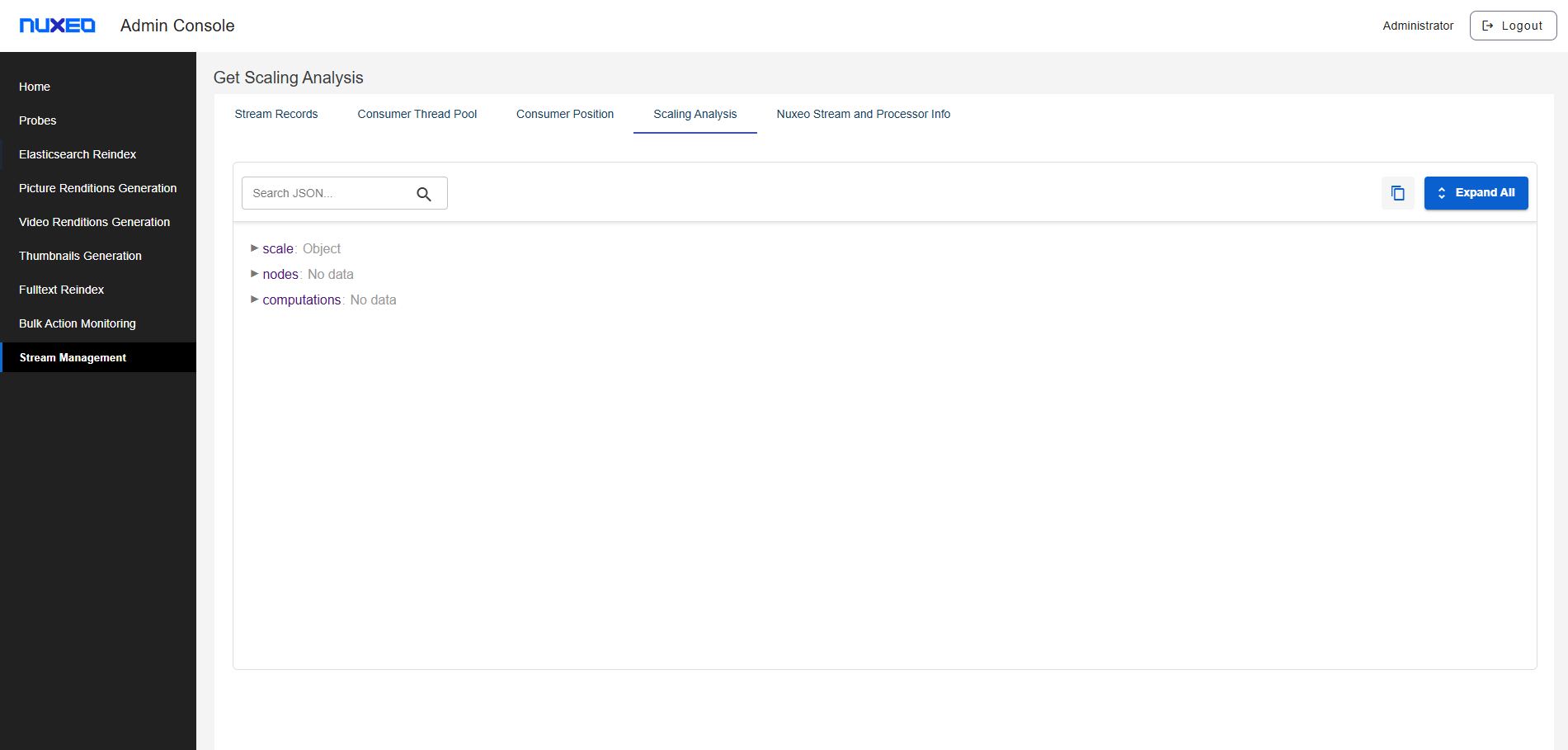Open Thumbnails Generation in sidebar
1568x750 pixels.
[x=80, y=256]
